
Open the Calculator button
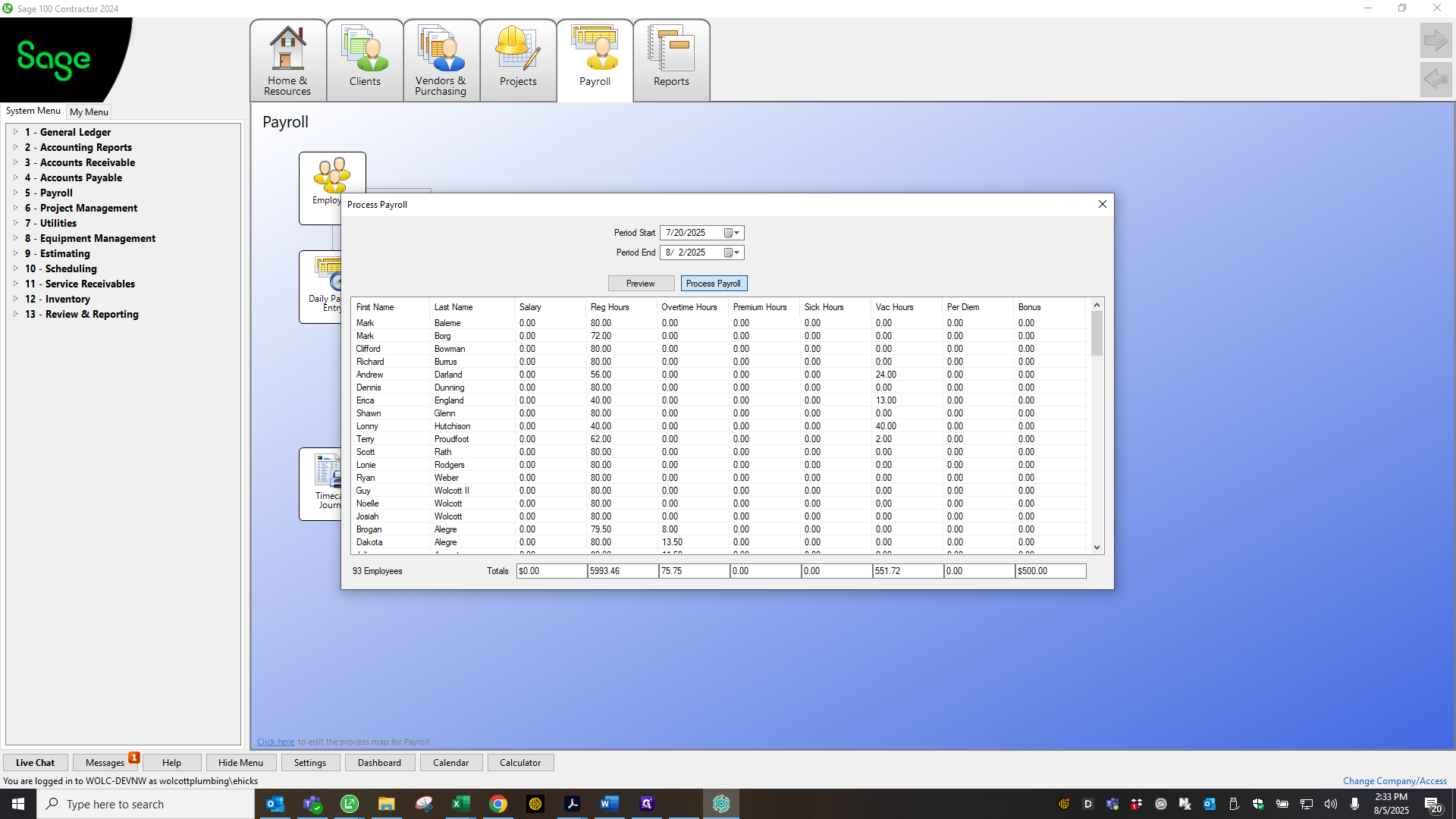click(x=520, y=763)
